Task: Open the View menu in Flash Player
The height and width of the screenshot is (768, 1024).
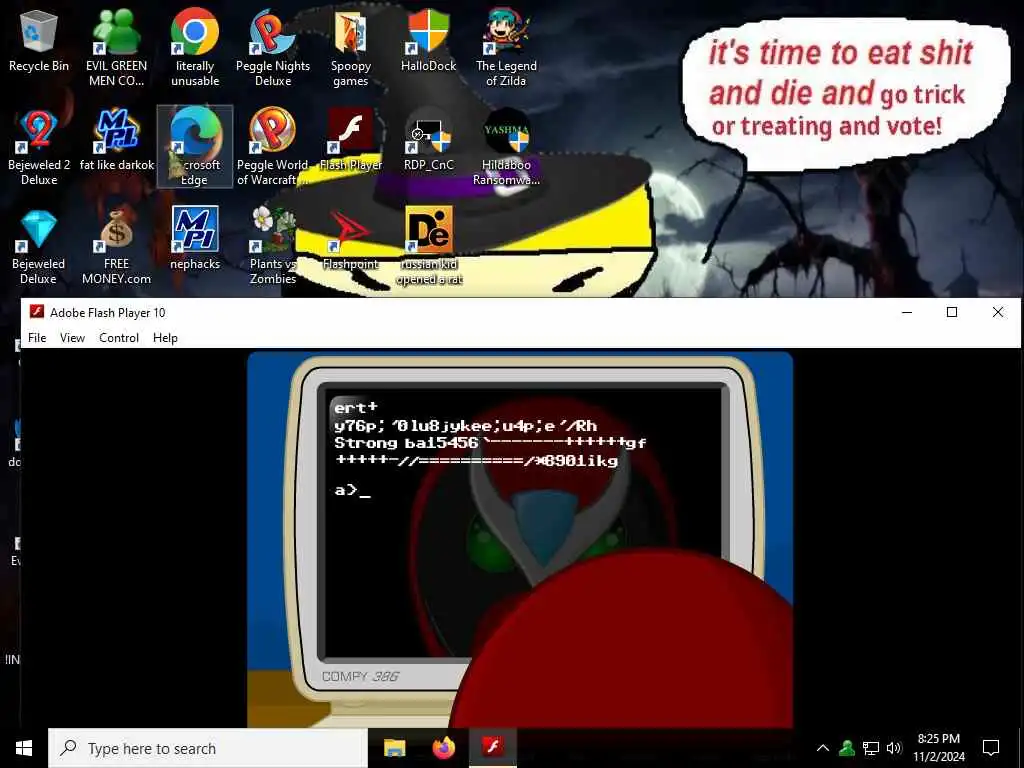Action: pyautogui.click(x=72, y=338)
